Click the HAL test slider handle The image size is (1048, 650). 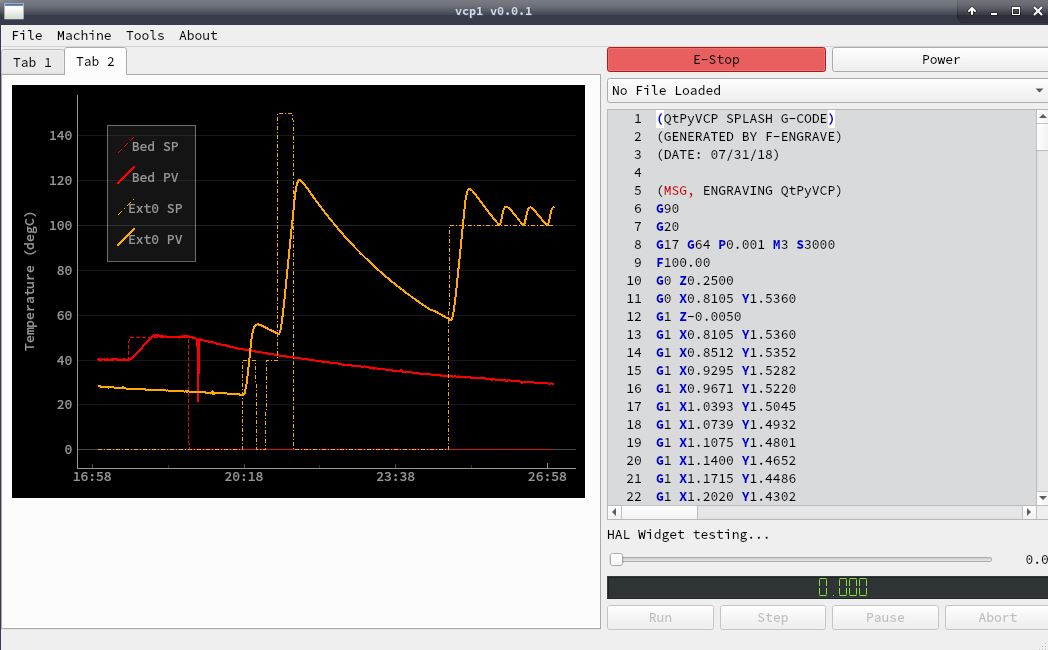(x=616, y=559)
